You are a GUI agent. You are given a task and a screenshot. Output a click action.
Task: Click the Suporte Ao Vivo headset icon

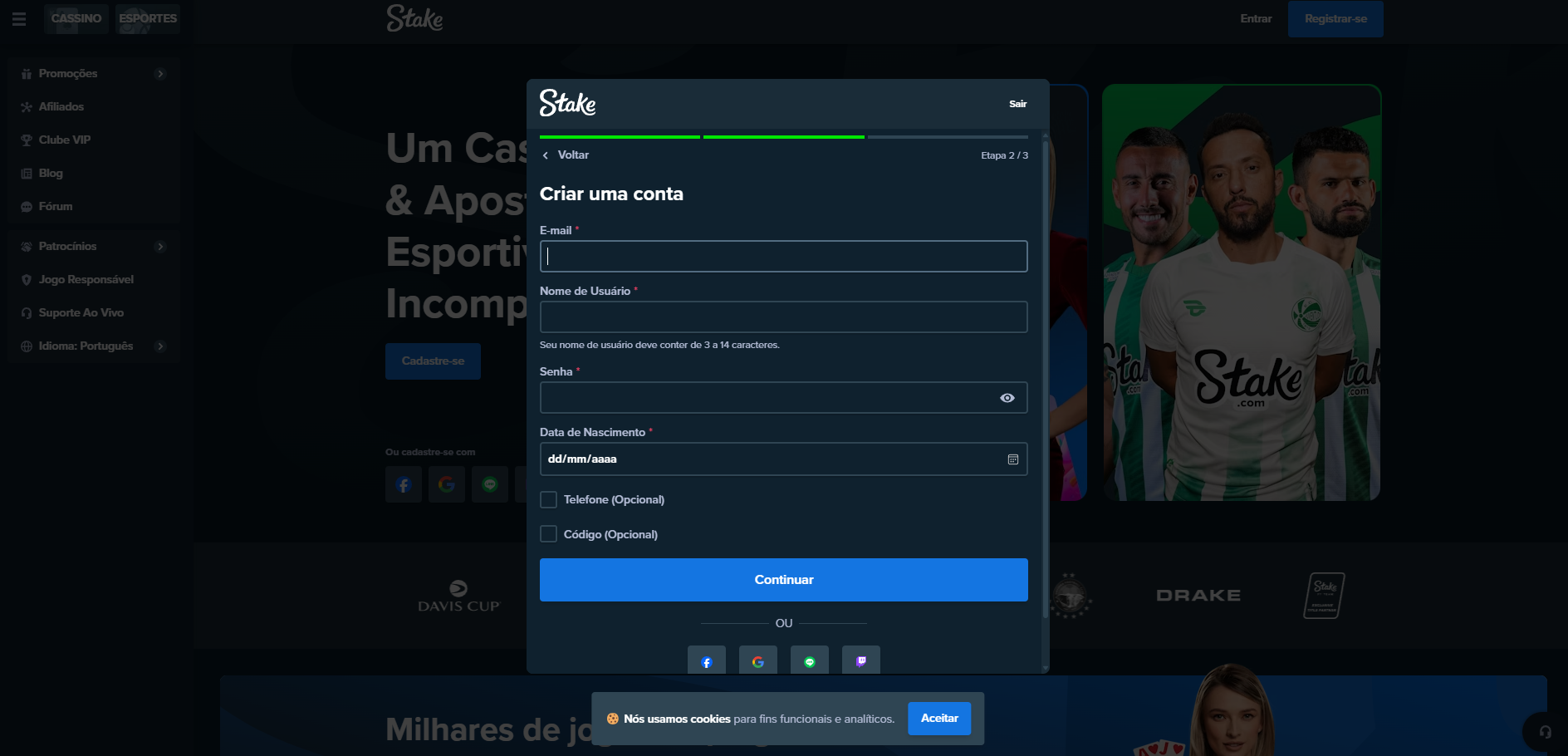click(27, 313)
